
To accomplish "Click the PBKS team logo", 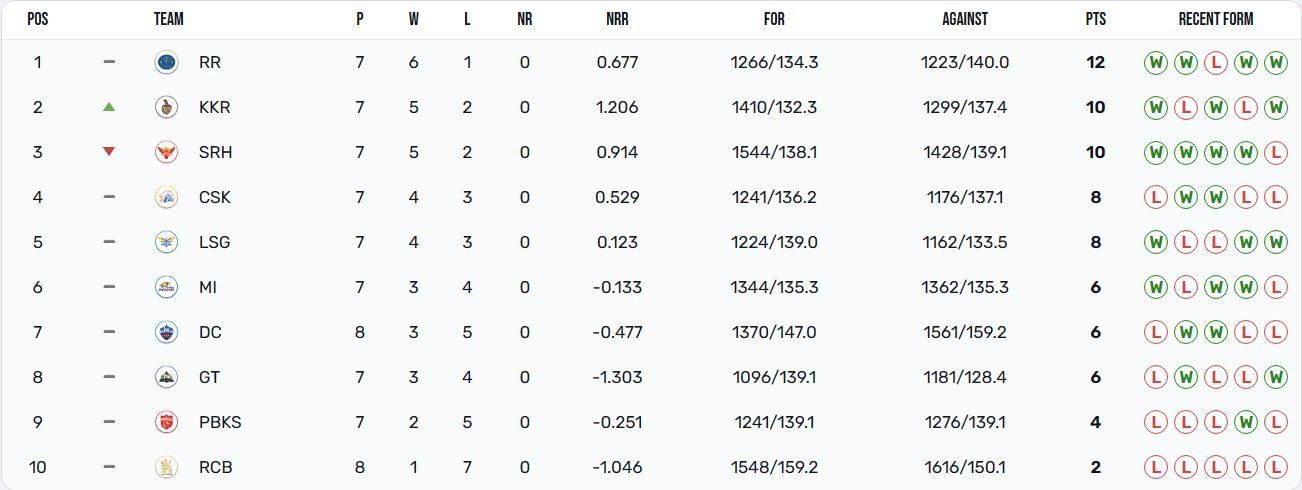I will (x=166, y=422).
